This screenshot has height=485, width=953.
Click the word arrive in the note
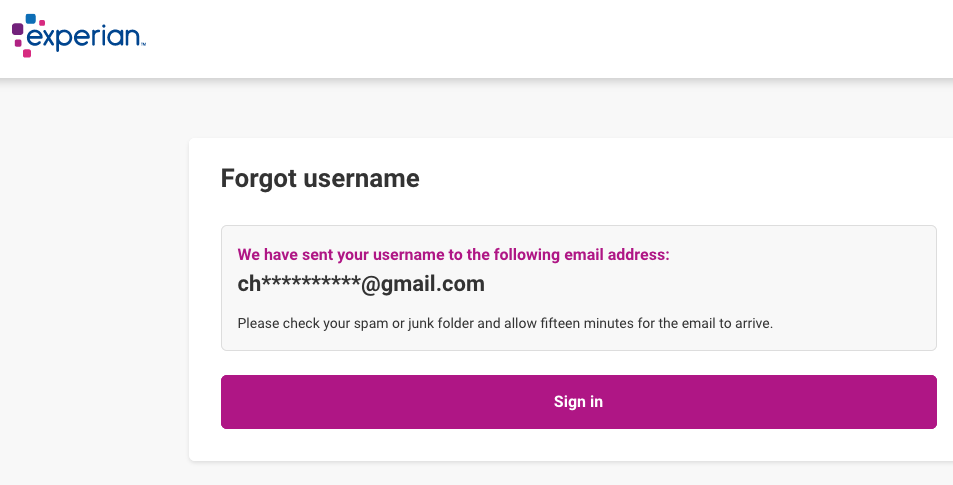(753, 323)
